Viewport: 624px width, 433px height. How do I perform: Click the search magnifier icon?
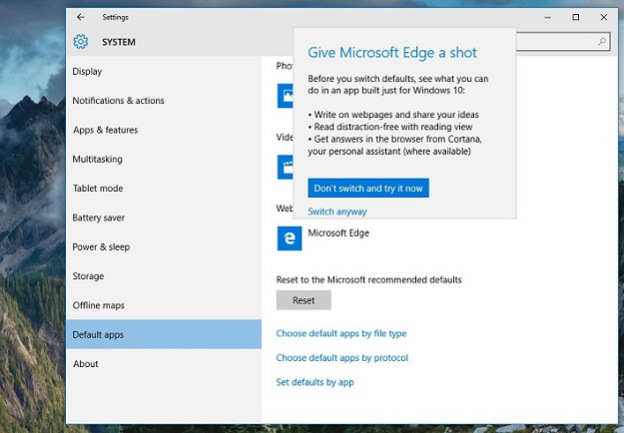(602, 41)
